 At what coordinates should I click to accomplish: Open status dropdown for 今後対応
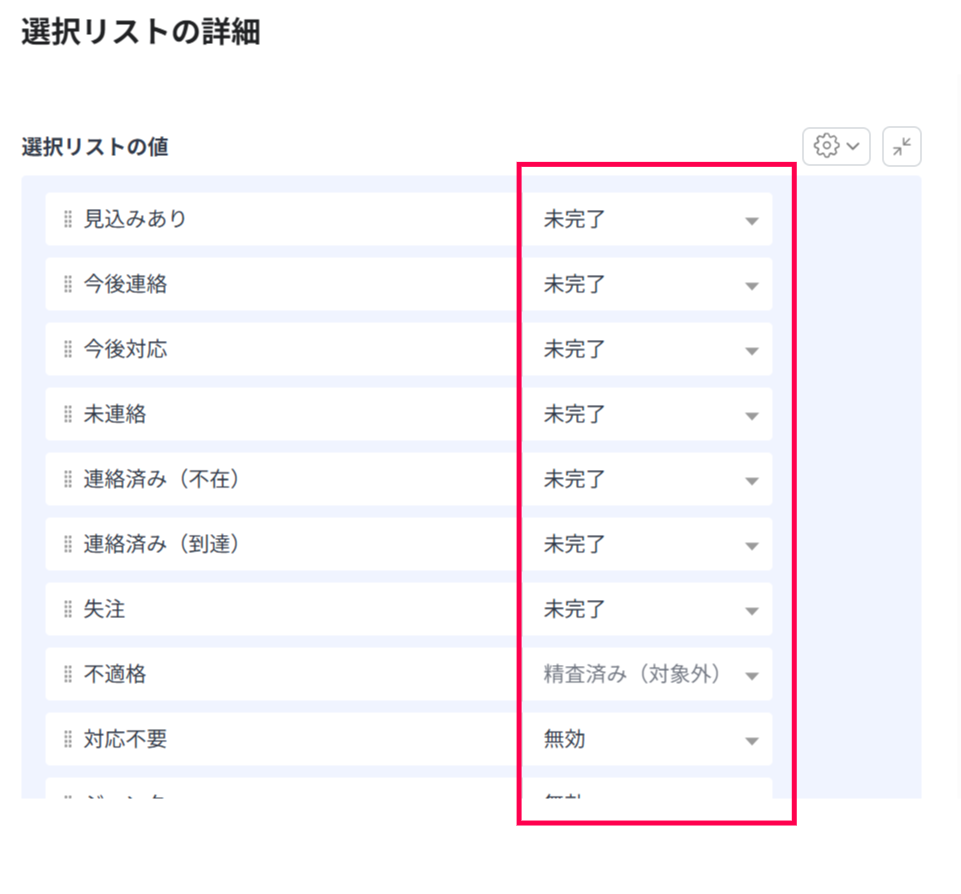[x=648, y=349]
